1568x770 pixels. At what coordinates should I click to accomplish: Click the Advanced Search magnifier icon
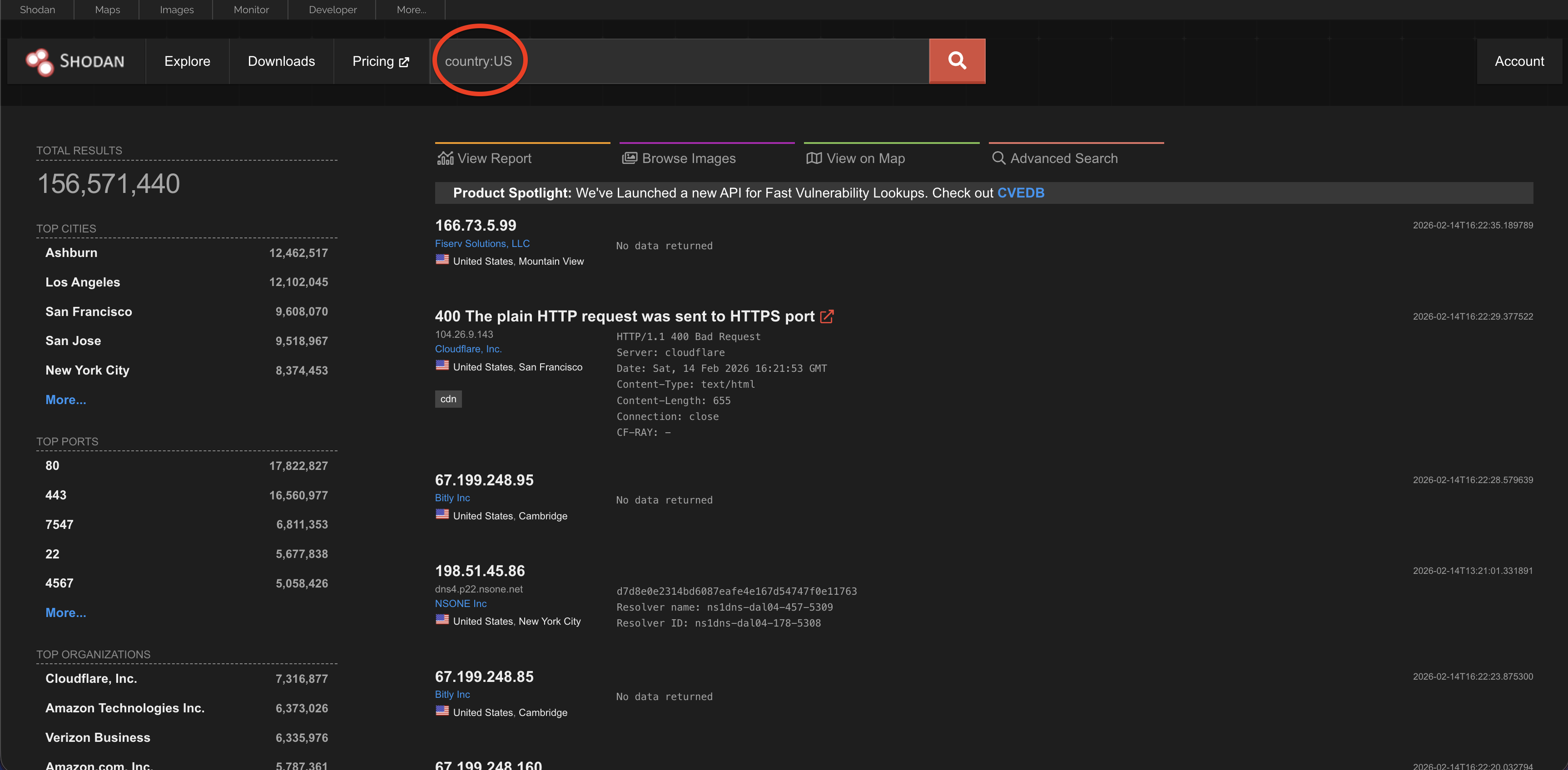pos(998,158)
